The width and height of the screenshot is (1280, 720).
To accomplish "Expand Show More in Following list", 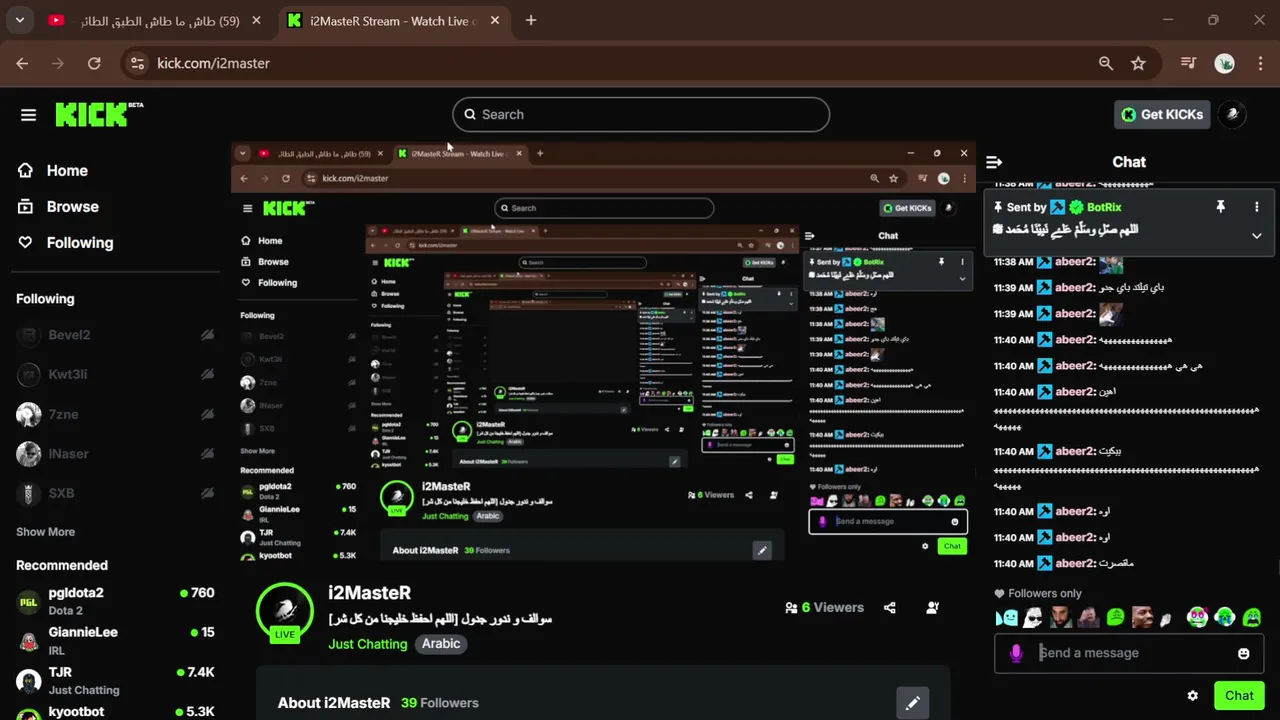I will tap(45, 532).
